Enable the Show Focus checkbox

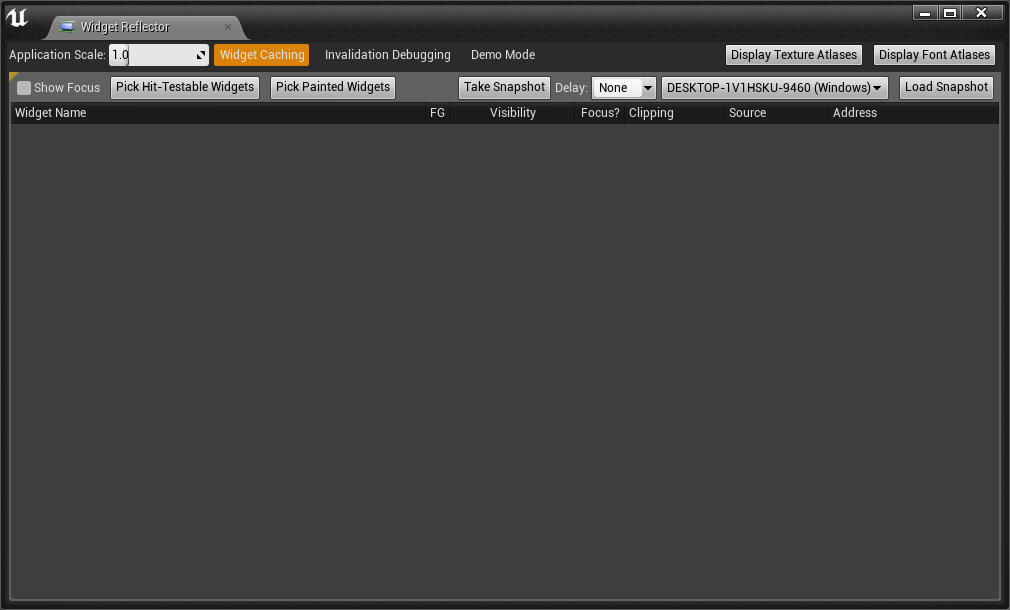coord(22,88)
